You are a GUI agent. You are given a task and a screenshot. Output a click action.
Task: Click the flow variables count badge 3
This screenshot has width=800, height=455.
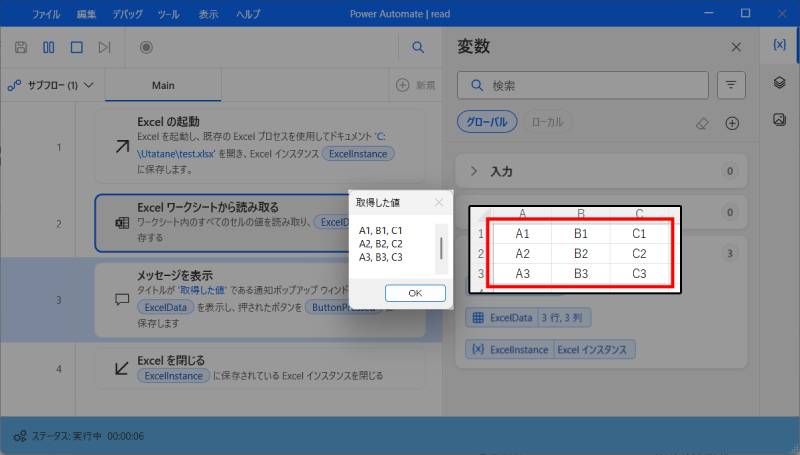[x=730, y=253]
